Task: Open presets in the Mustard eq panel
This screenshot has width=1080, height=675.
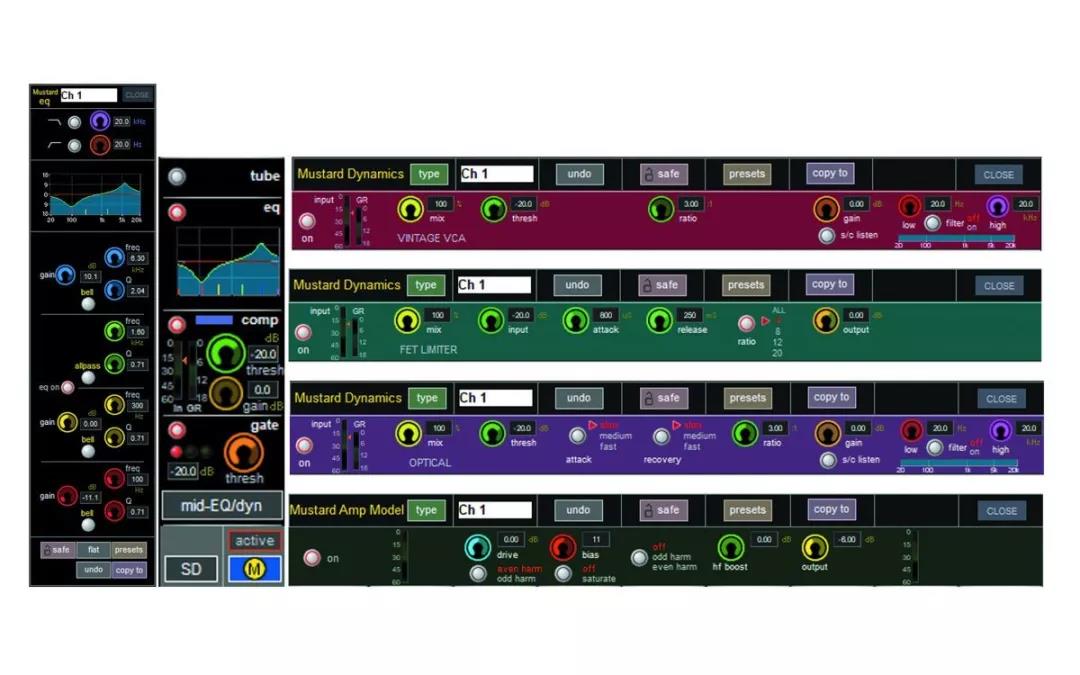Action: coord(129,550)
